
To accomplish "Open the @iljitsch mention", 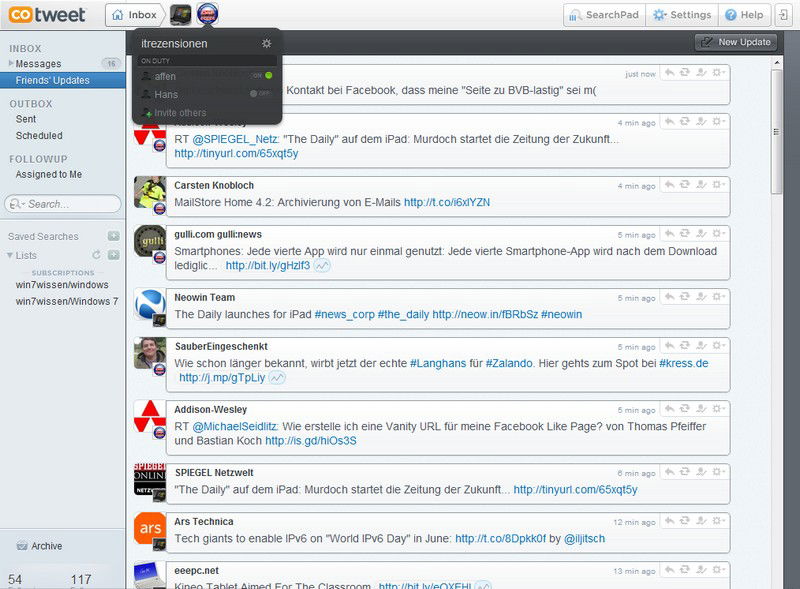I will 584,538.
